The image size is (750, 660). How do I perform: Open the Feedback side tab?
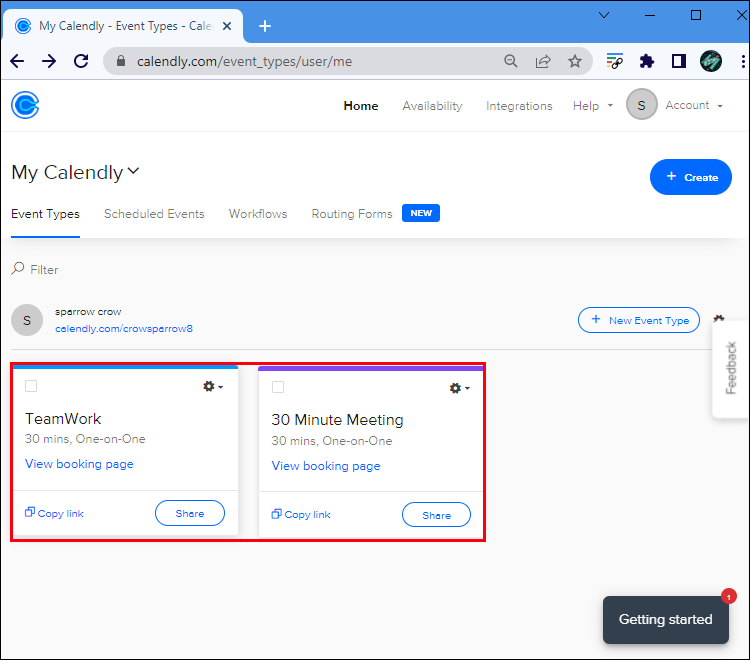[730, 368]
